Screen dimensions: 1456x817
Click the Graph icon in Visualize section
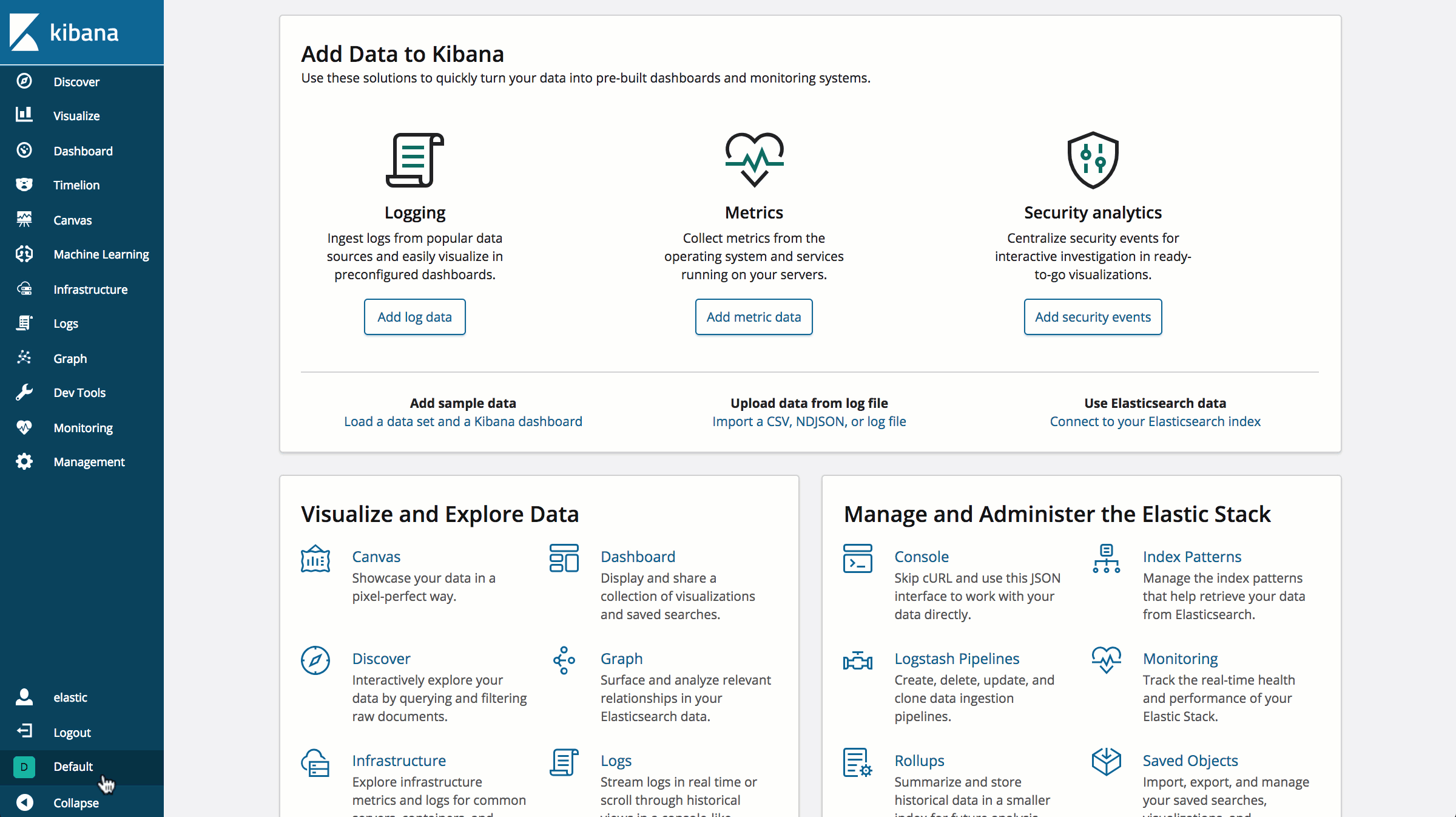(x=564, y=660)
